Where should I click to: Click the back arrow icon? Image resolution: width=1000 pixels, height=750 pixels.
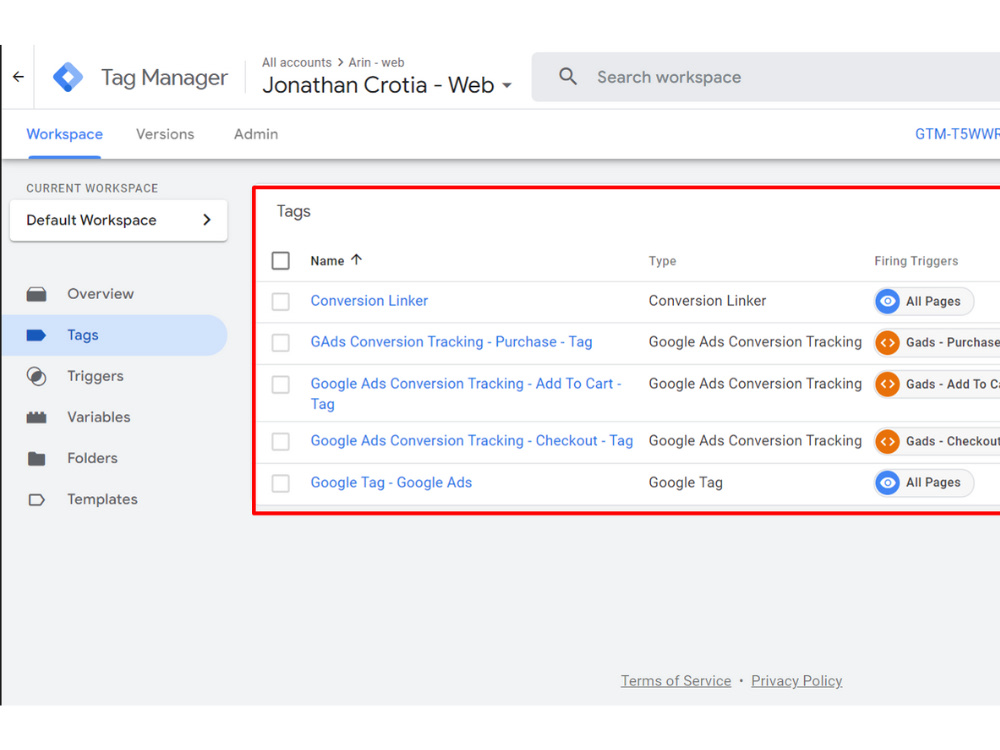pyautogui.click(x=18, y=77)
